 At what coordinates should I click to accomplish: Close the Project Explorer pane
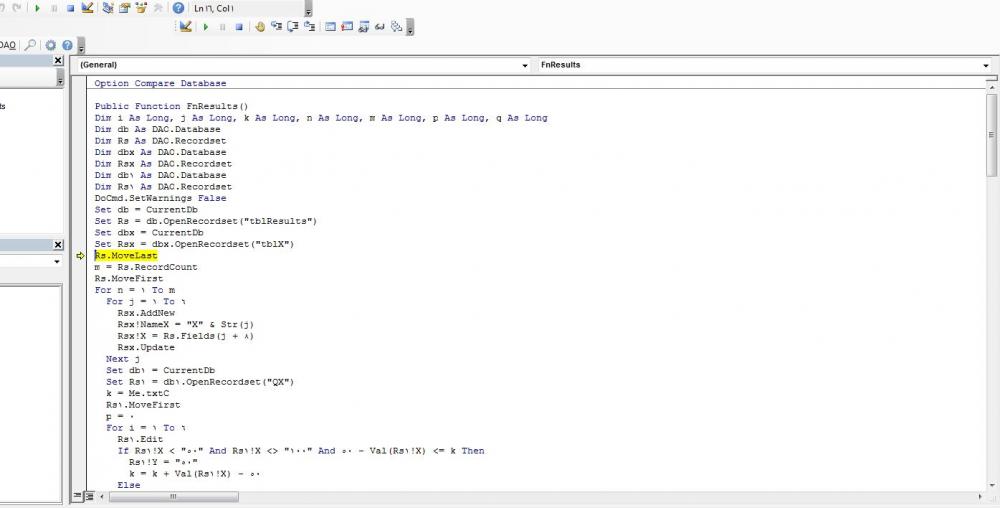[58, 61]
